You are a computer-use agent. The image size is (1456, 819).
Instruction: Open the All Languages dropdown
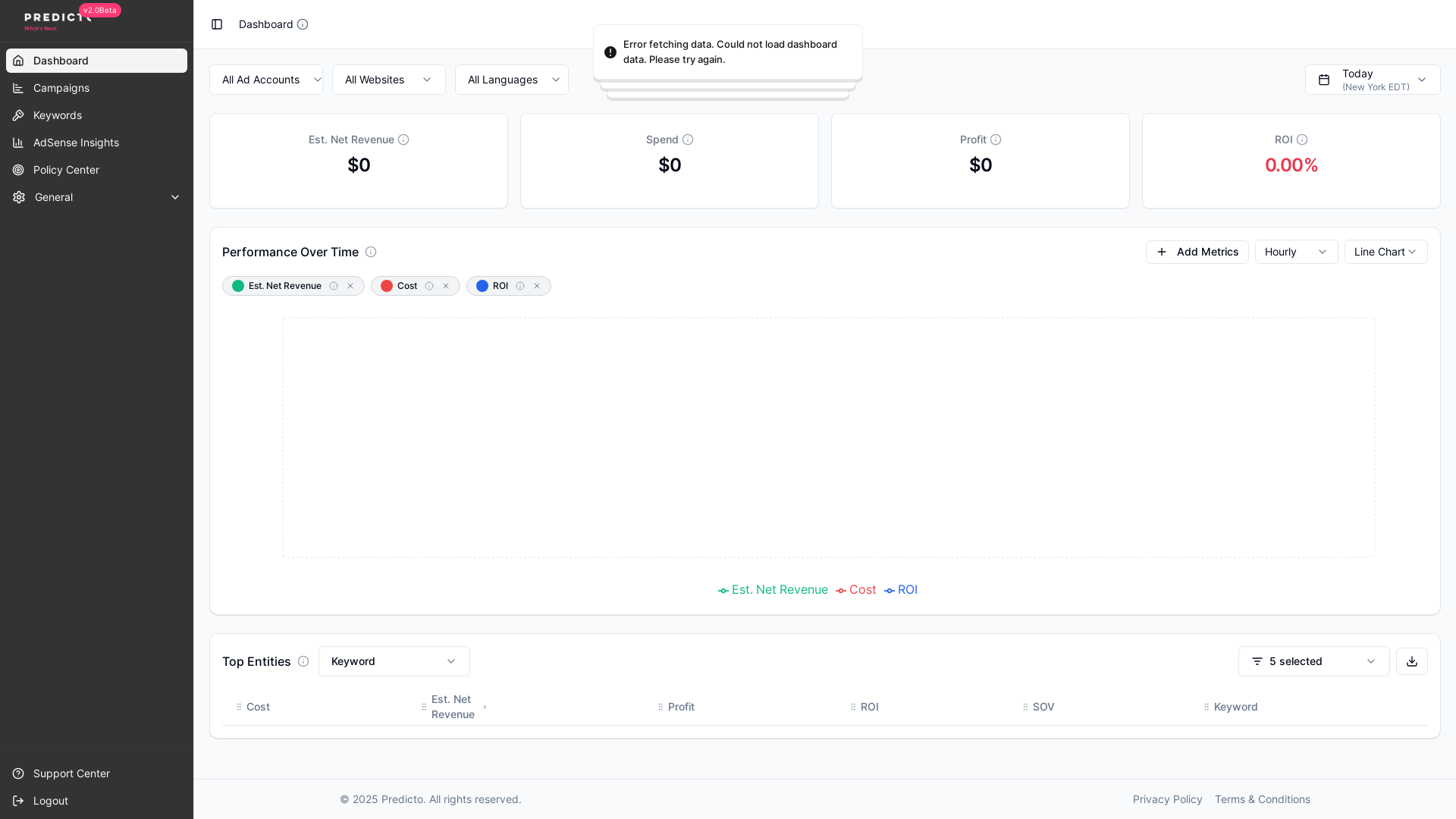[x=512, y=80]
